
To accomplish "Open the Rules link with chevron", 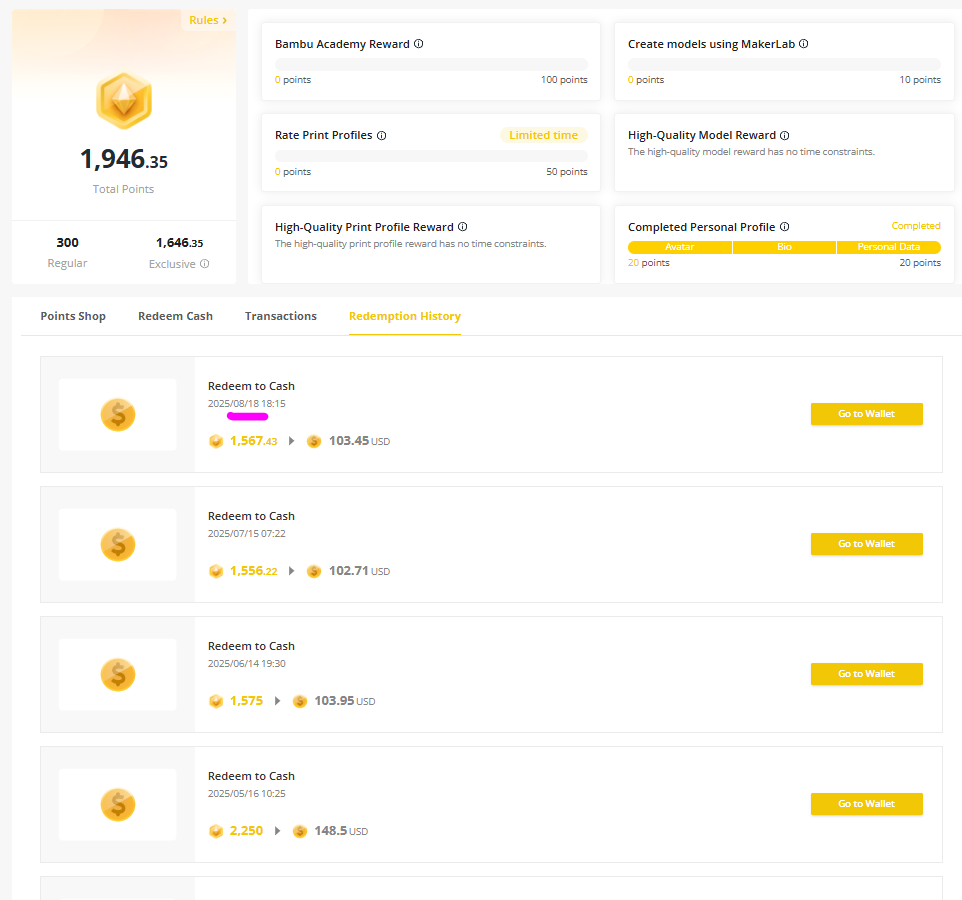I will [208, 20].
